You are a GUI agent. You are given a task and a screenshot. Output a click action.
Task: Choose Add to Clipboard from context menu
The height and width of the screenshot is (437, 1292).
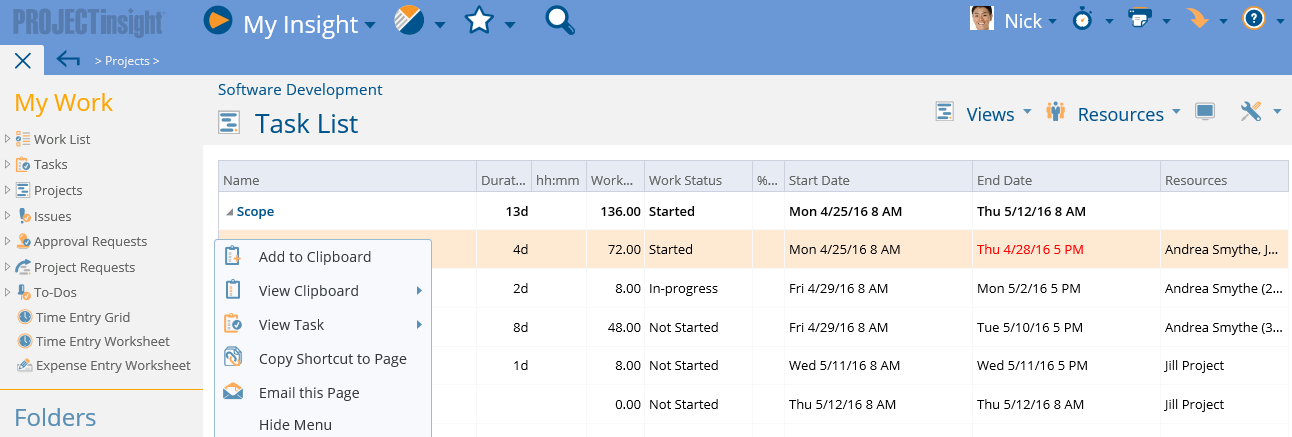click(315, 257)
